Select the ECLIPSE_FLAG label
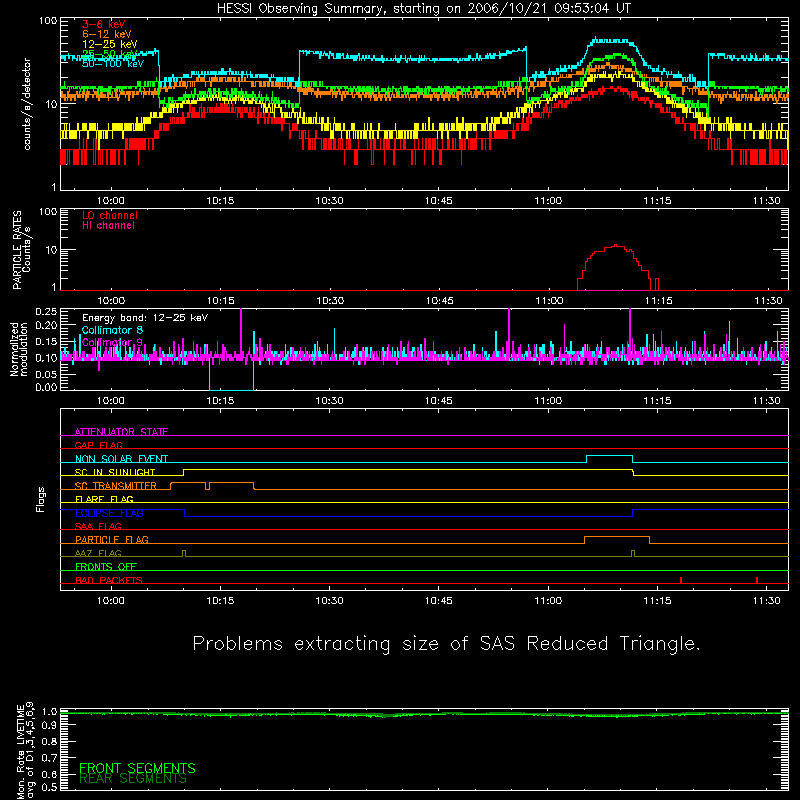Screen dimensions: 800x800 (109, 513)
